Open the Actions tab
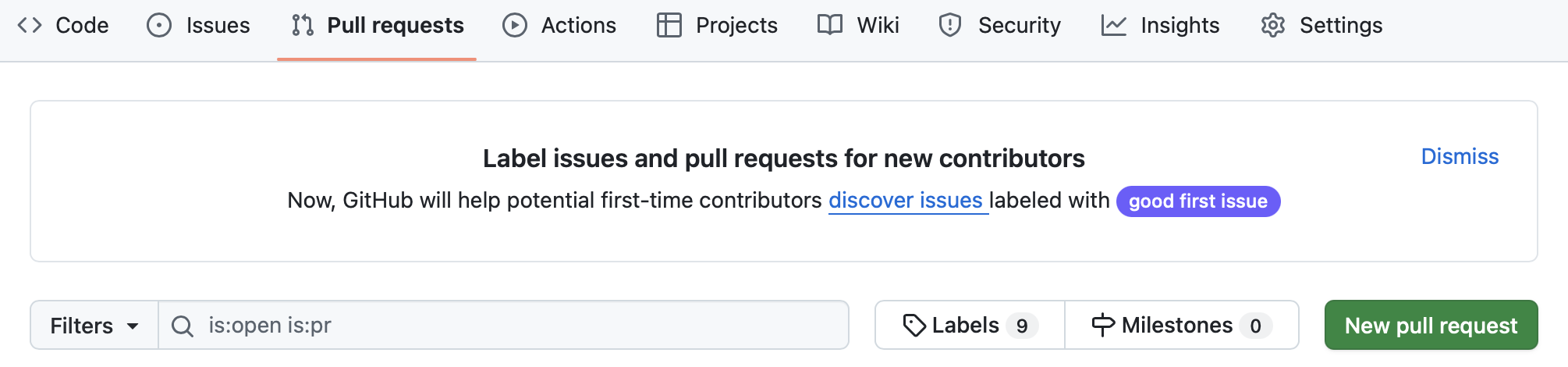 click(578, 26)
